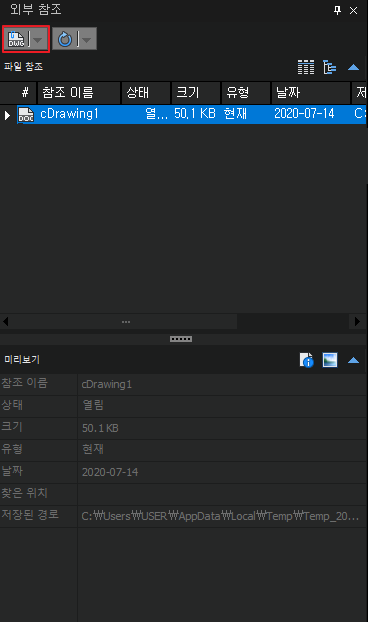Image resolution: width=368 pixels, height=622 pixels.
Task: Close the 외부 참조 panel
Action: point(353,11)
